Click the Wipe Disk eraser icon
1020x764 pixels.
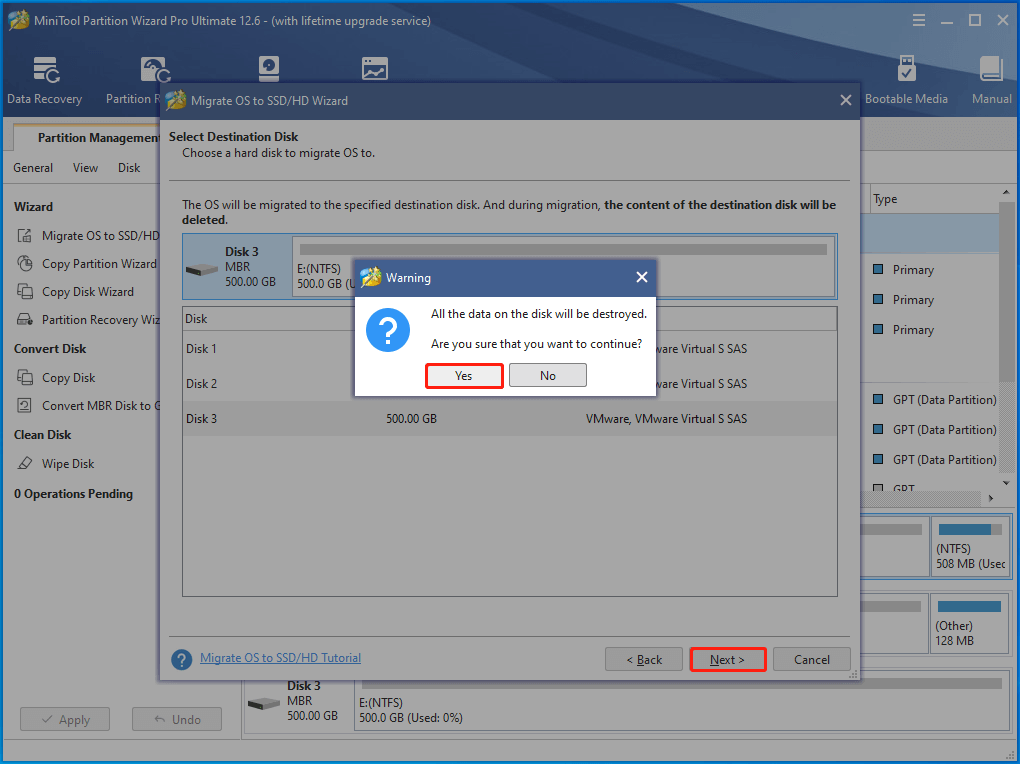(x=24, y=464)
